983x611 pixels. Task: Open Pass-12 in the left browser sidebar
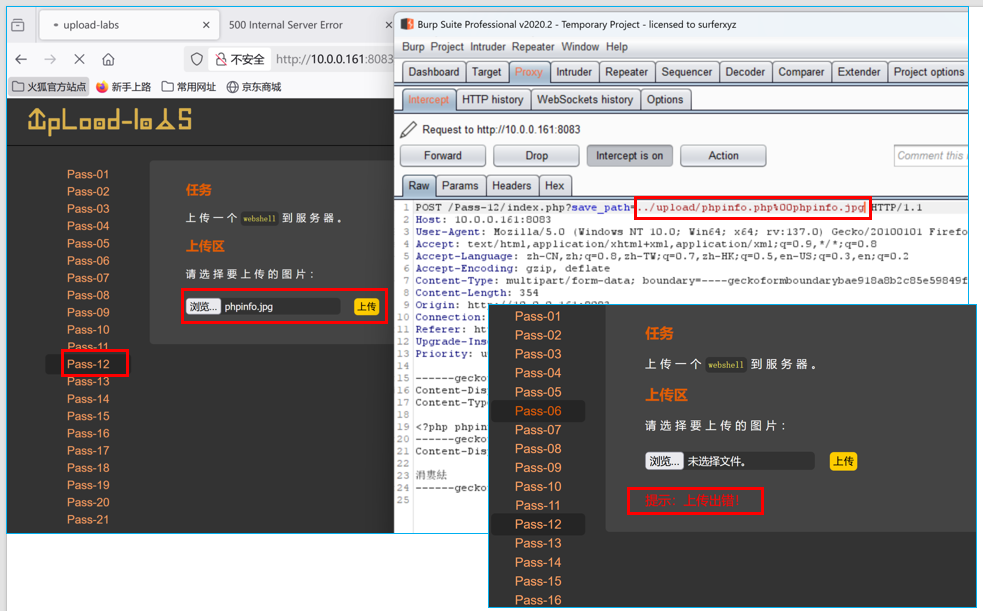point(88,364)
